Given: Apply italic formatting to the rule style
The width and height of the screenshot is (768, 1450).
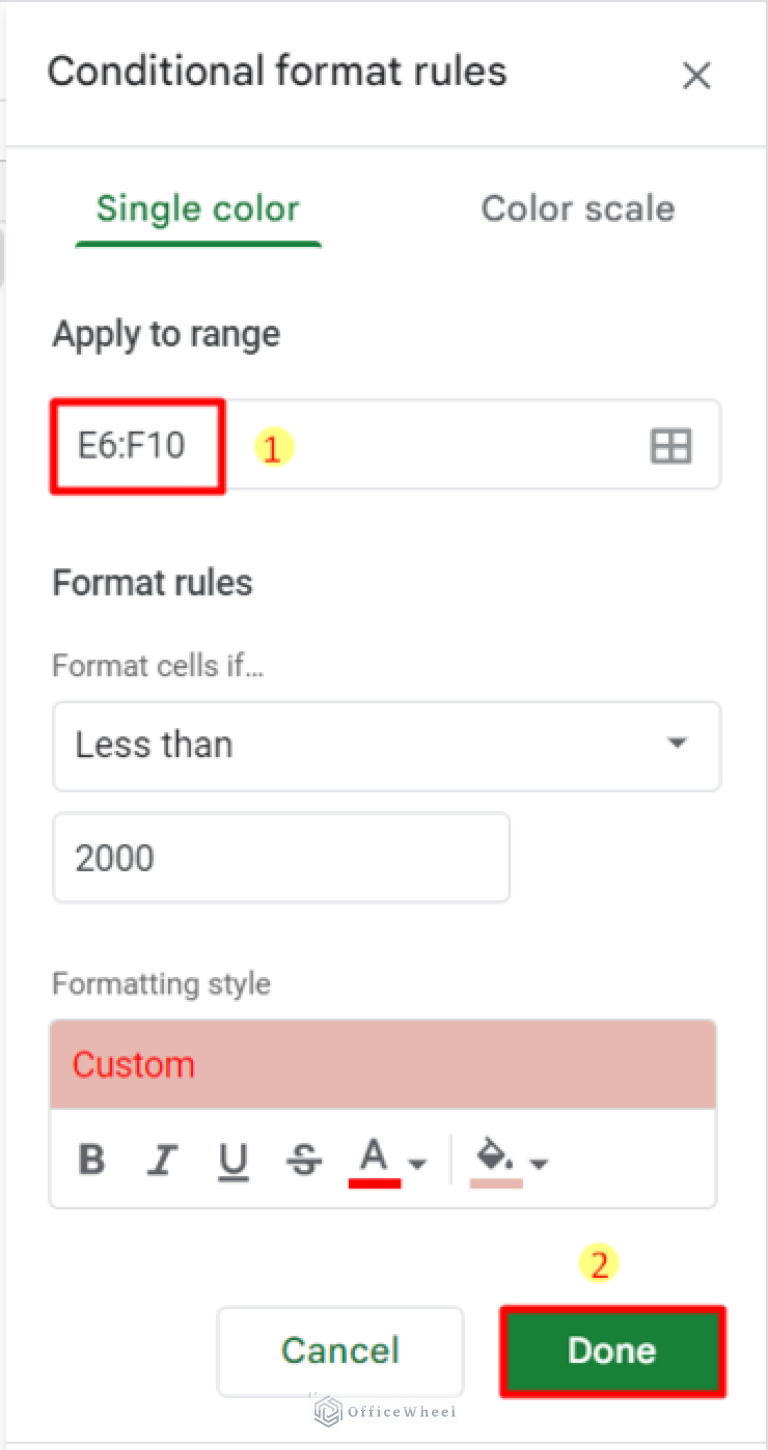Looking at the screenshot, I should [x=162, y=1160].
